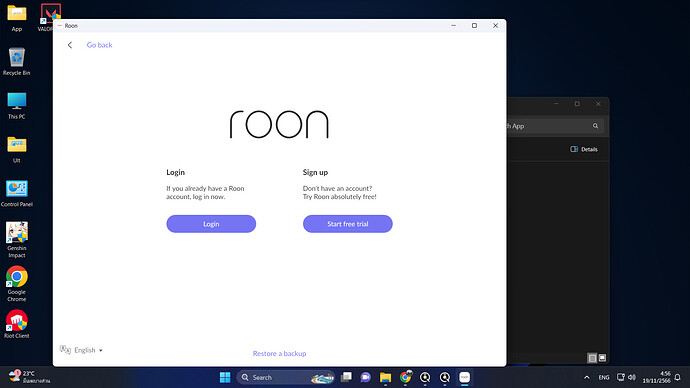Open the Restore a backup link

[x=279, y=353]
